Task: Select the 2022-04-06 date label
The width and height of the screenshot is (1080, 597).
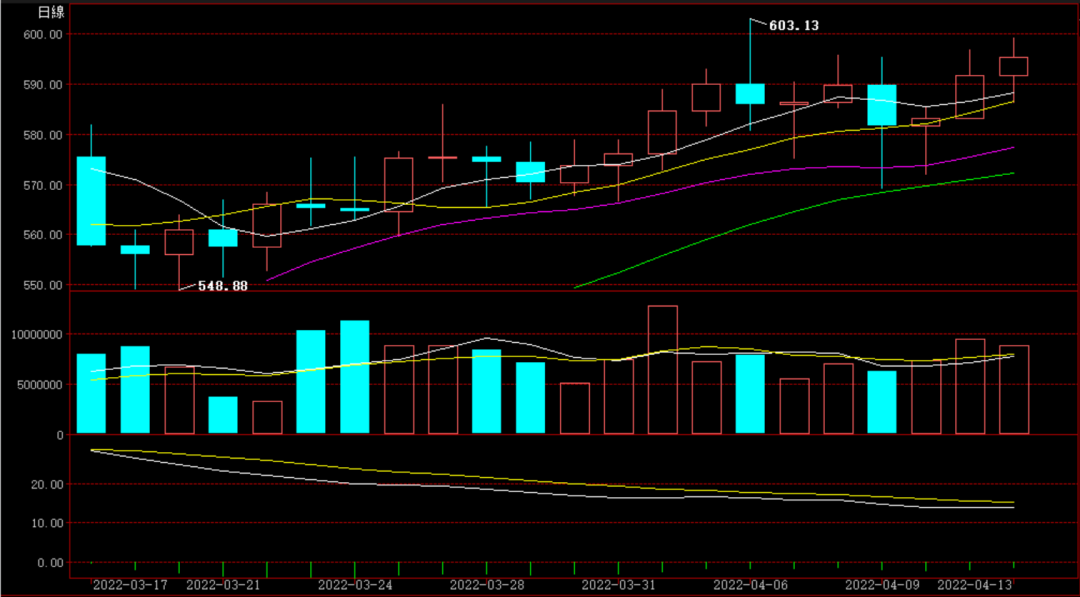Action: click(x=751, y=585)
